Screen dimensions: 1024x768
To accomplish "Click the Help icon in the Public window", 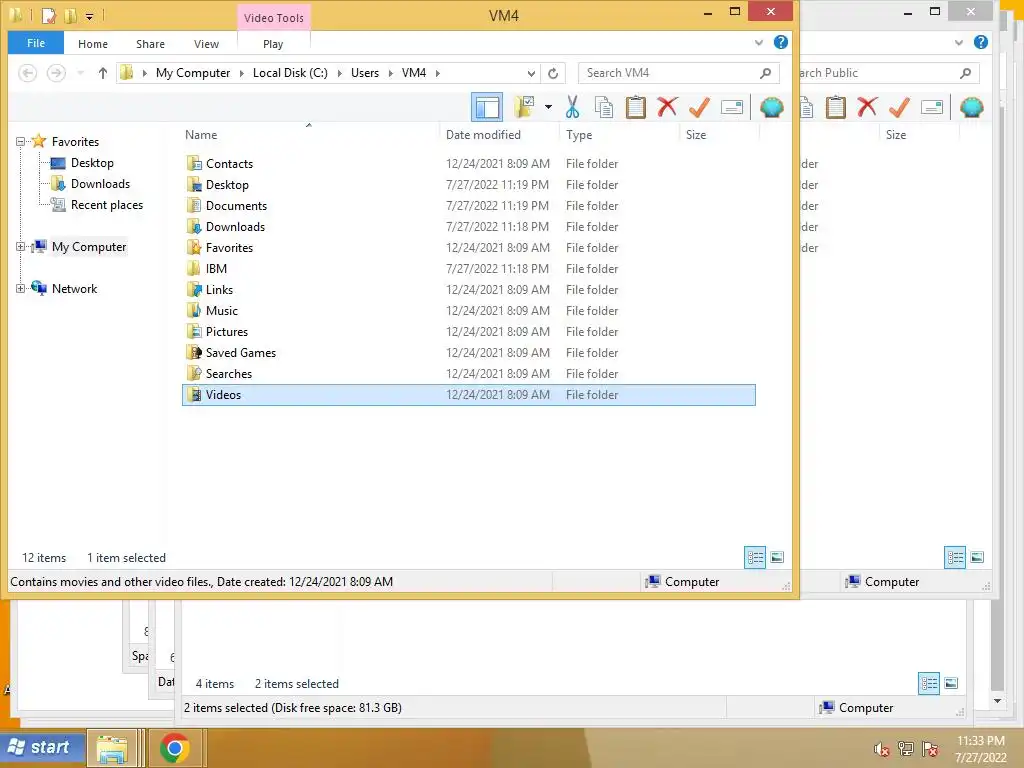I will coord(980,42).
